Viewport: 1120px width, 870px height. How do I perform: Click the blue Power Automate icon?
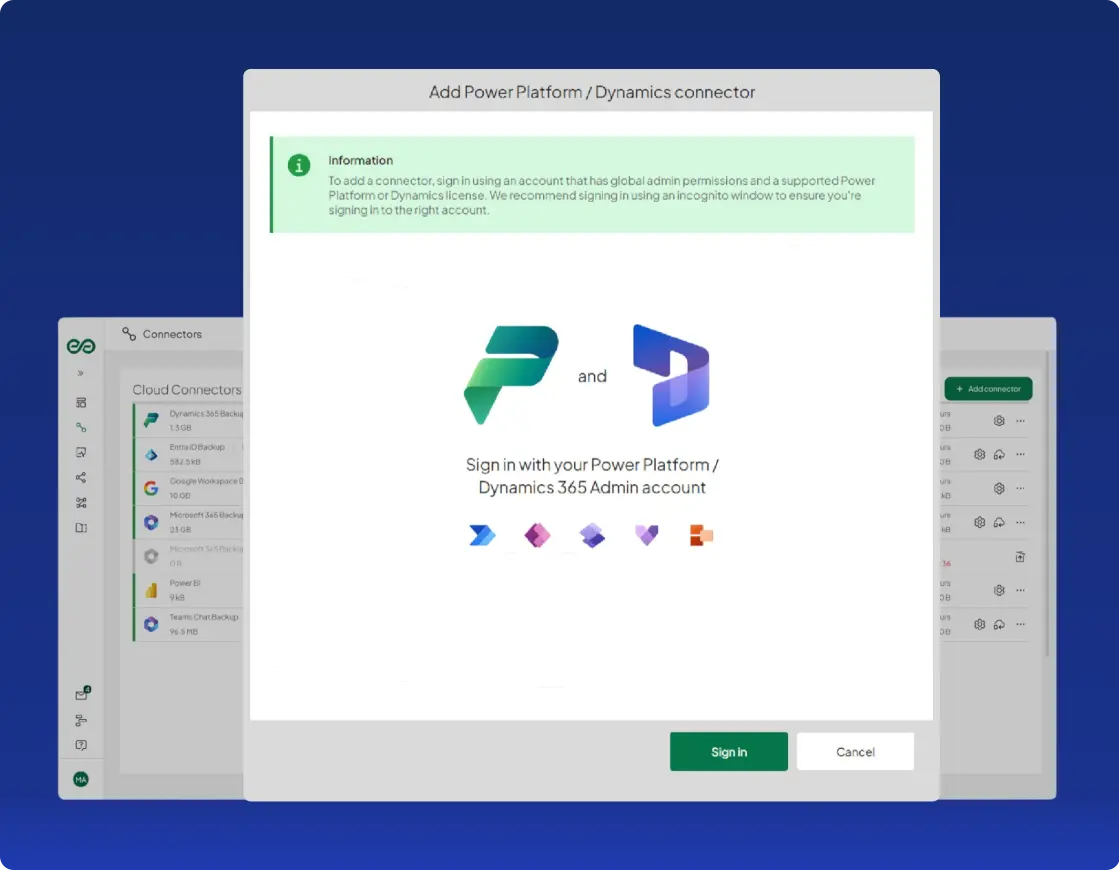(x=482, y=535)
